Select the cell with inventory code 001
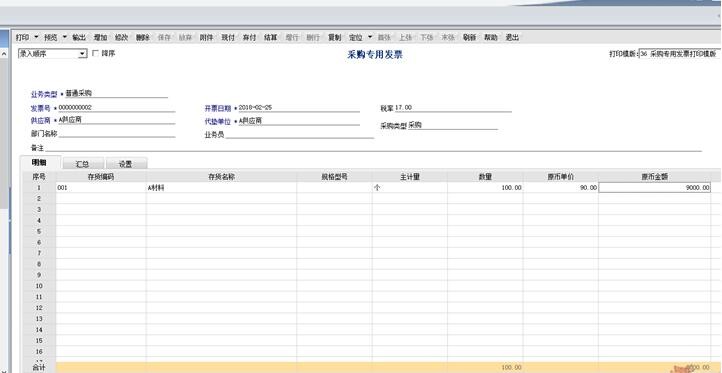Screen dimensions: 722x373 click(x=101, y=187)
